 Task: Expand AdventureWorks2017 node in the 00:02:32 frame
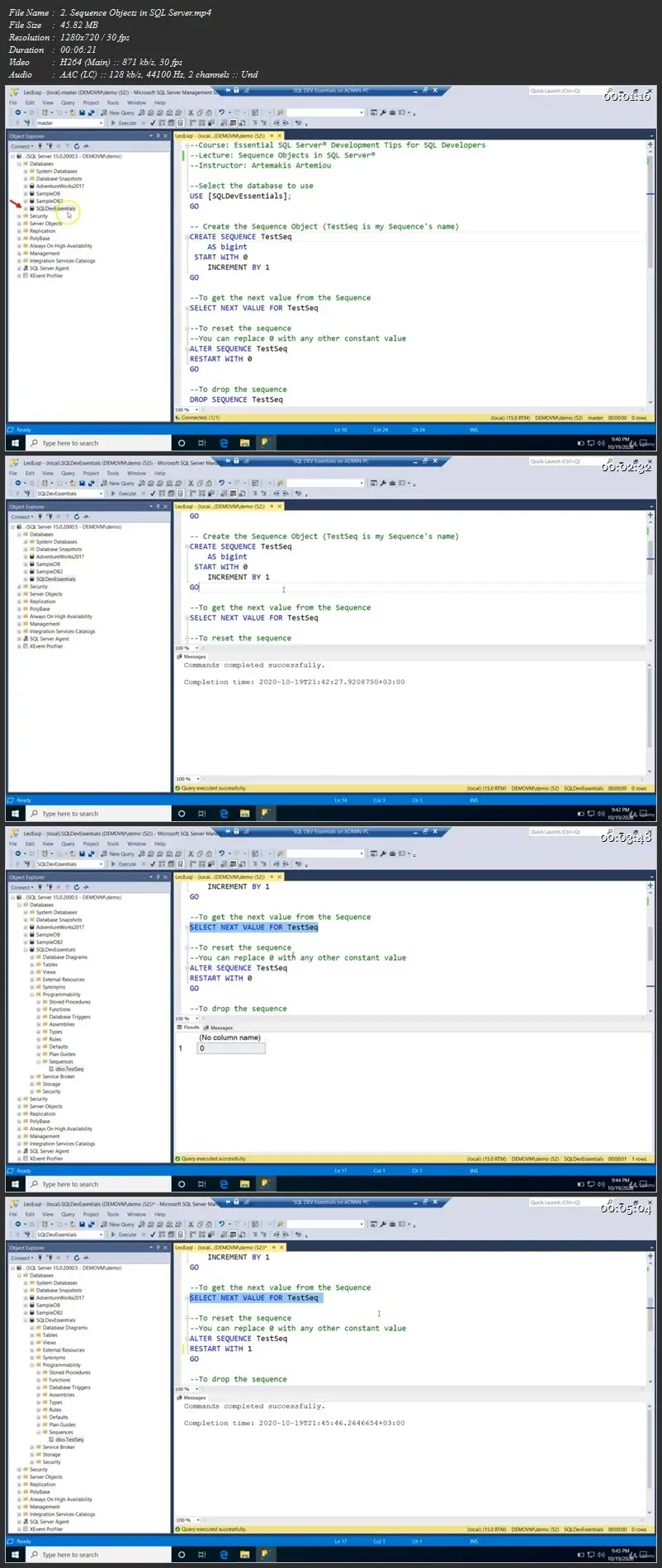(26, 557)
